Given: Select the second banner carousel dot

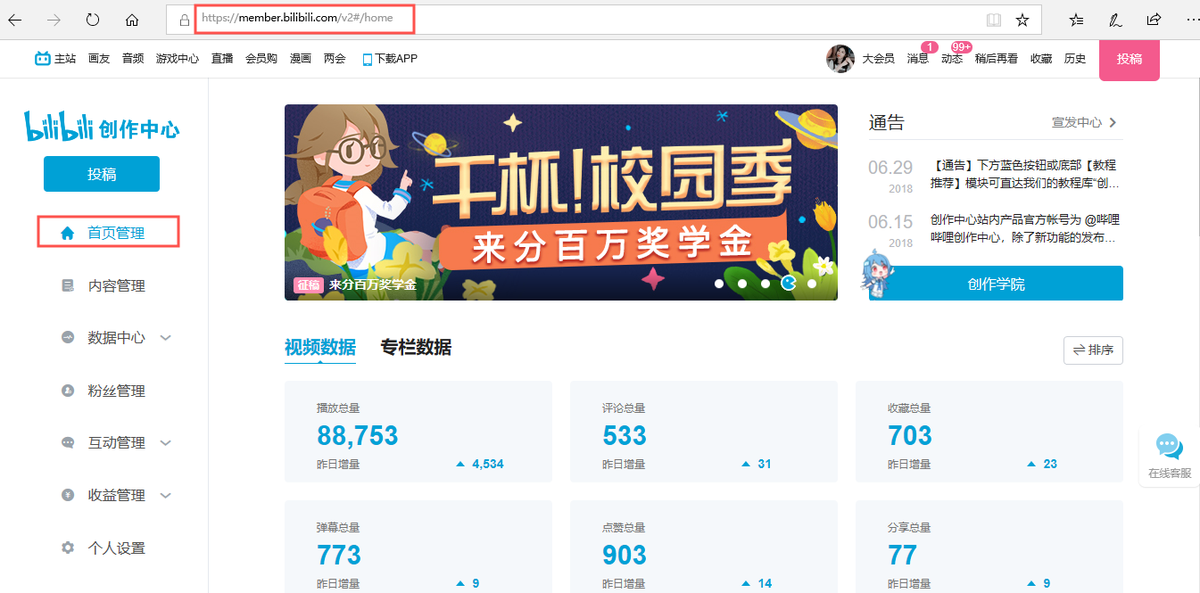Looking at the screenshot, I should click(742, 284).
